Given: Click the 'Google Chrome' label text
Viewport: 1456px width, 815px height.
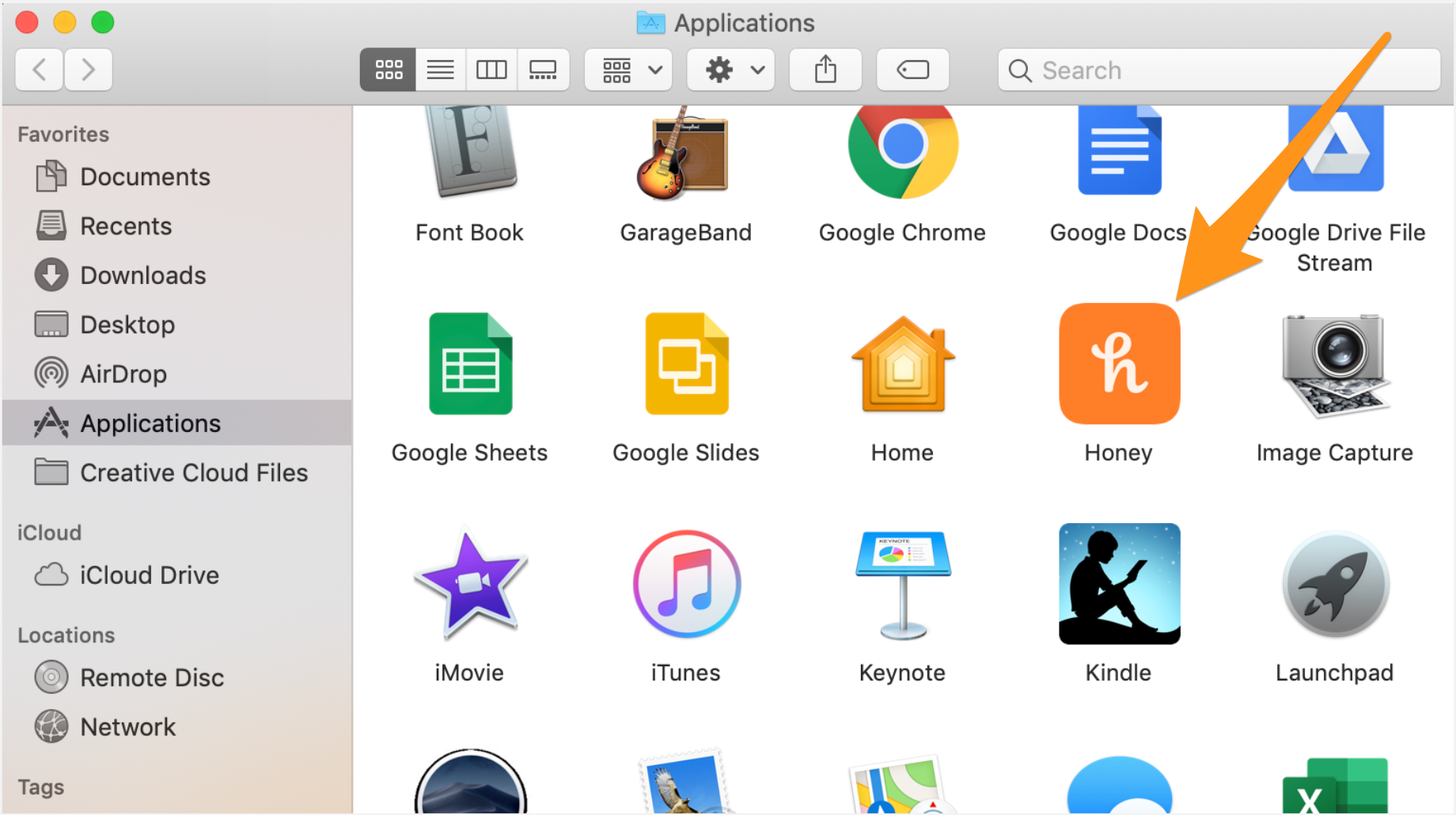Looking at the screenshot, I should point(902,233).
